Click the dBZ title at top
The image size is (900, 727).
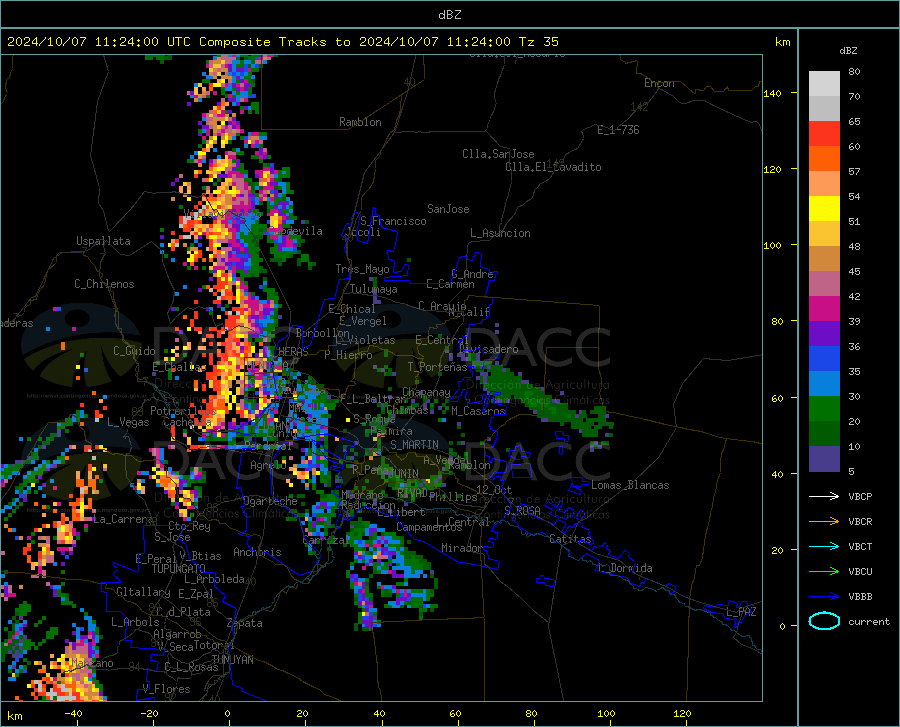449,15
